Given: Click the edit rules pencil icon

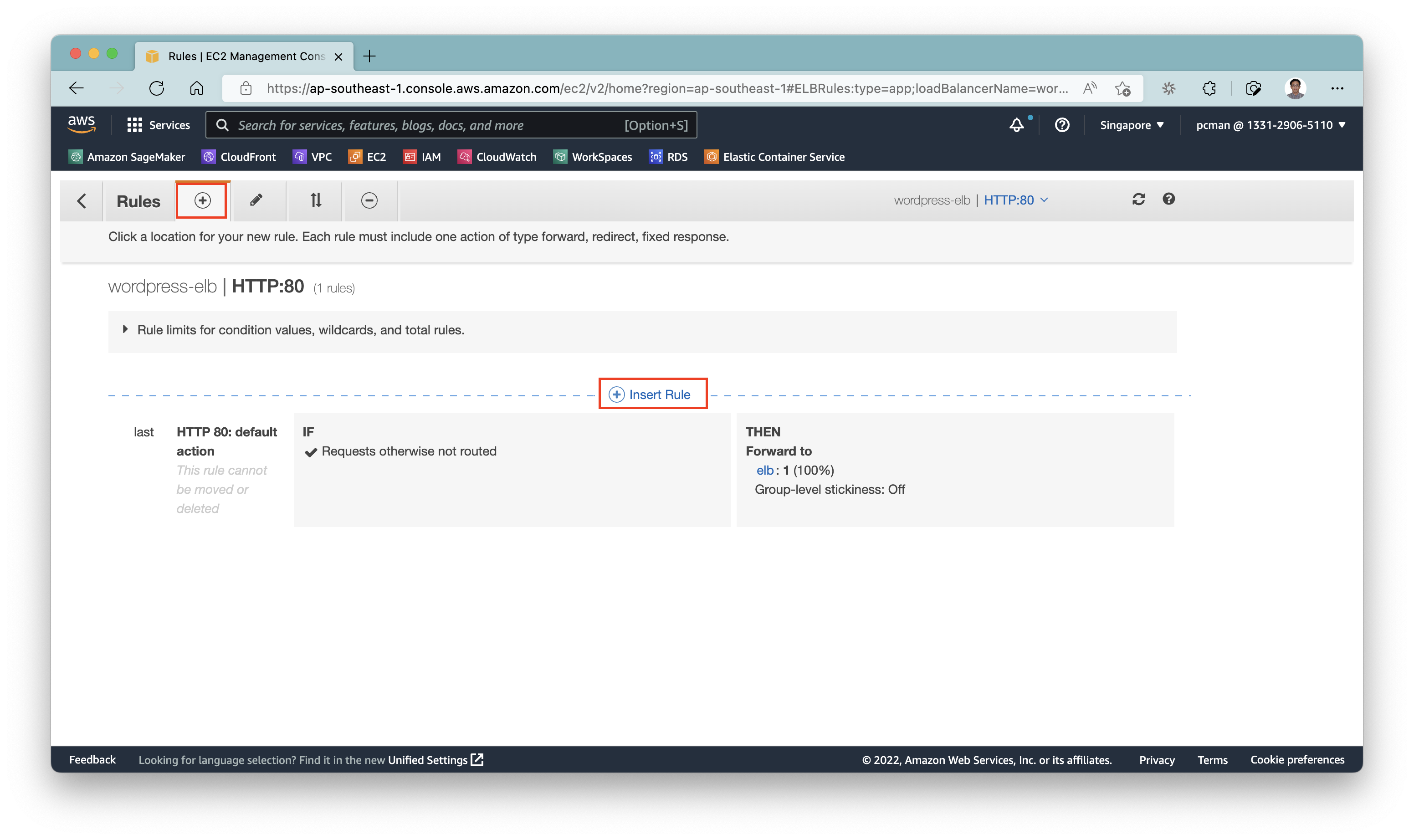Looking at the screenshot, I should (256, 200).
